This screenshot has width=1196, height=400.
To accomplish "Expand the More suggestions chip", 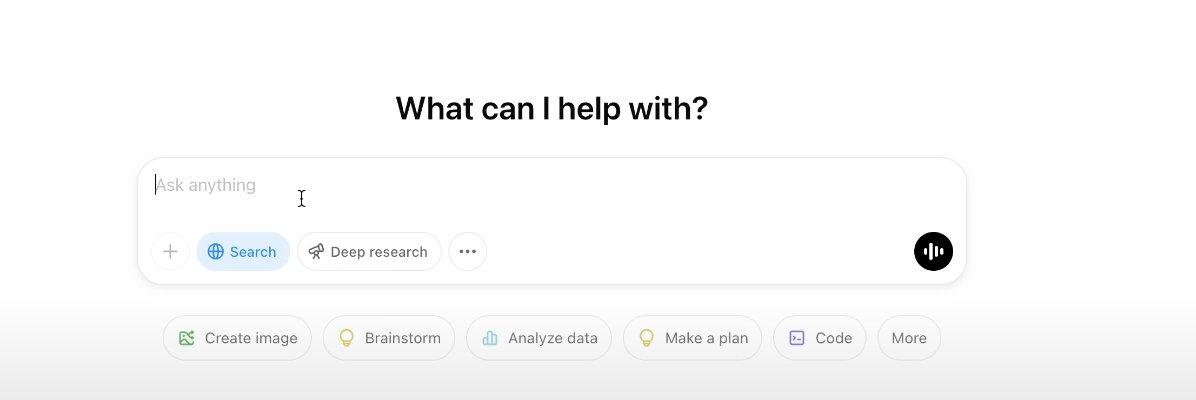I will 909,338.
